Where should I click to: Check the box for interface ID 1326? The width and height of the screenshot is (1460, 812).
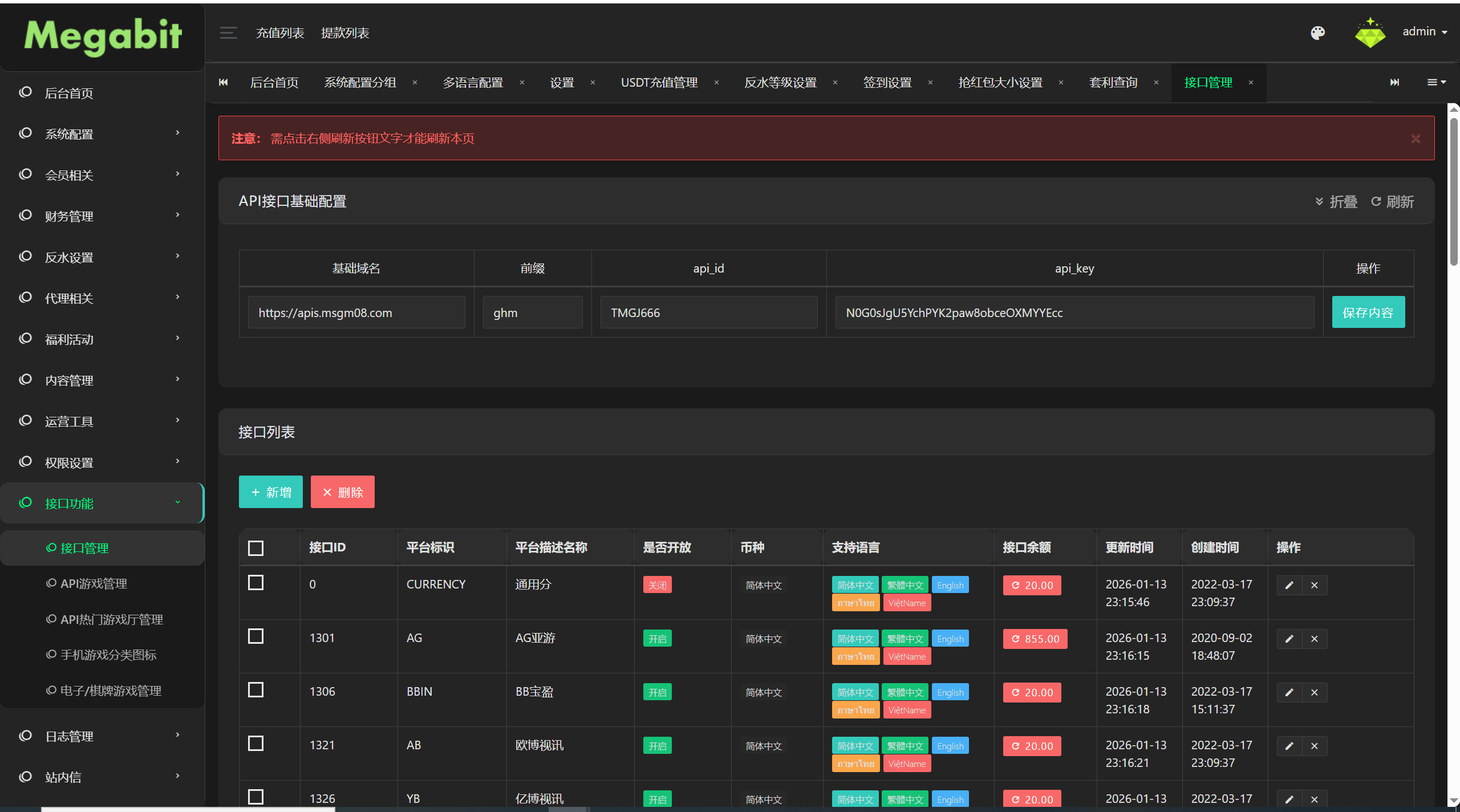[x=255, y=797]
